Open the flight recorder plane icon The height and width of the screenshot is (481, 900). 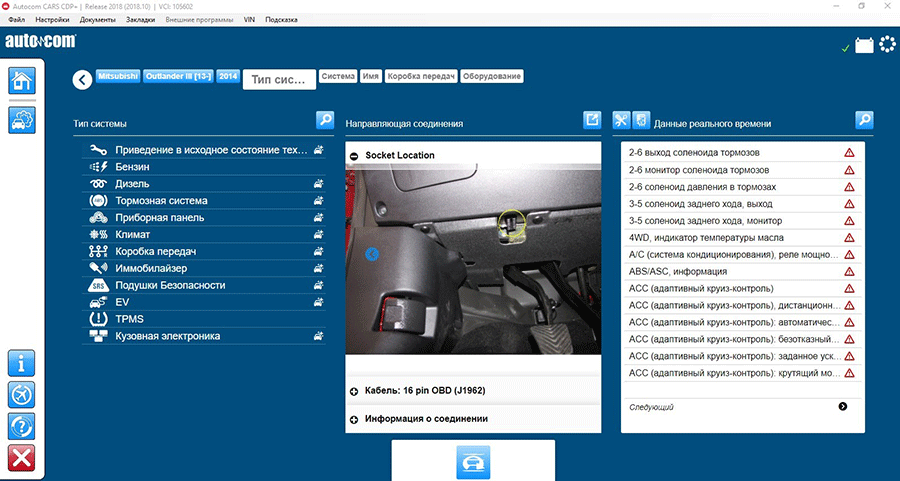click(x=22, y=395)
